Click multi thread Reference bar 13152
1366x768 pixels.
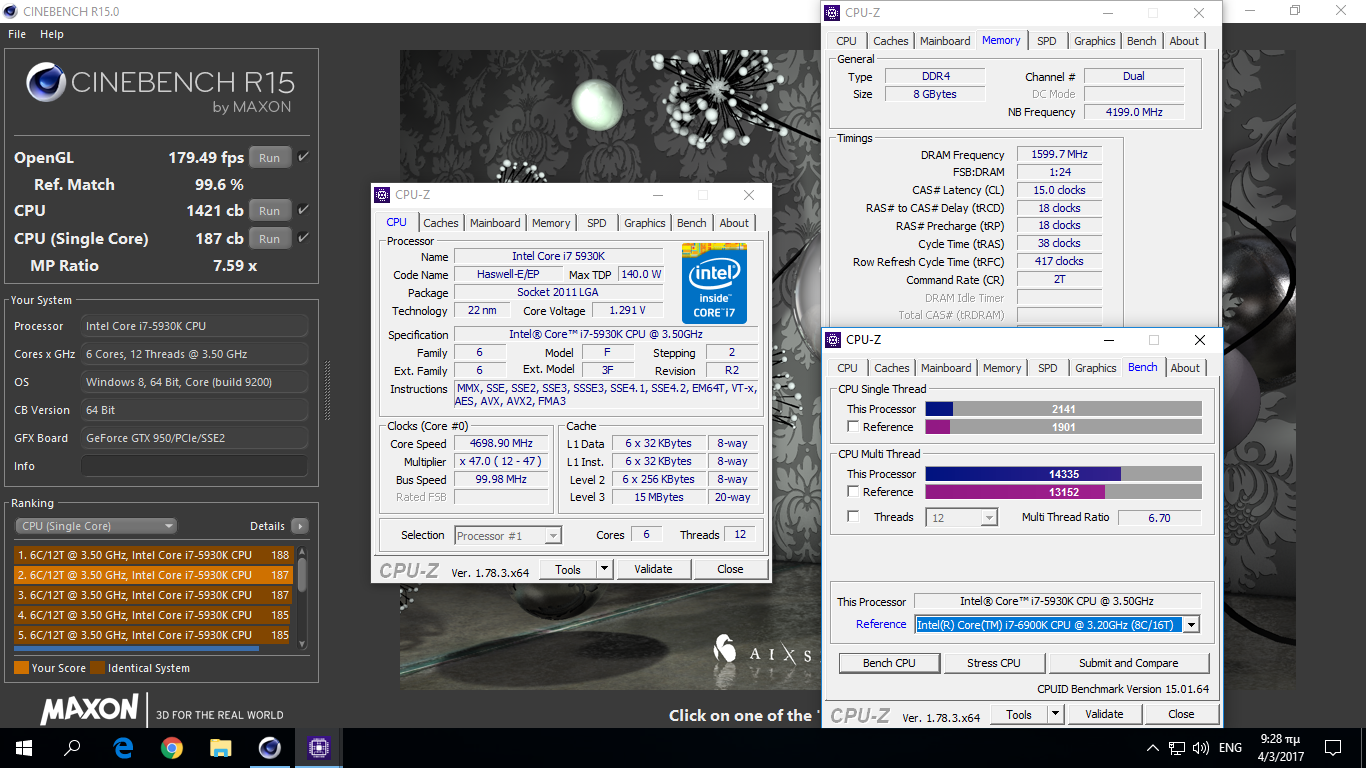click(1063, 491)
